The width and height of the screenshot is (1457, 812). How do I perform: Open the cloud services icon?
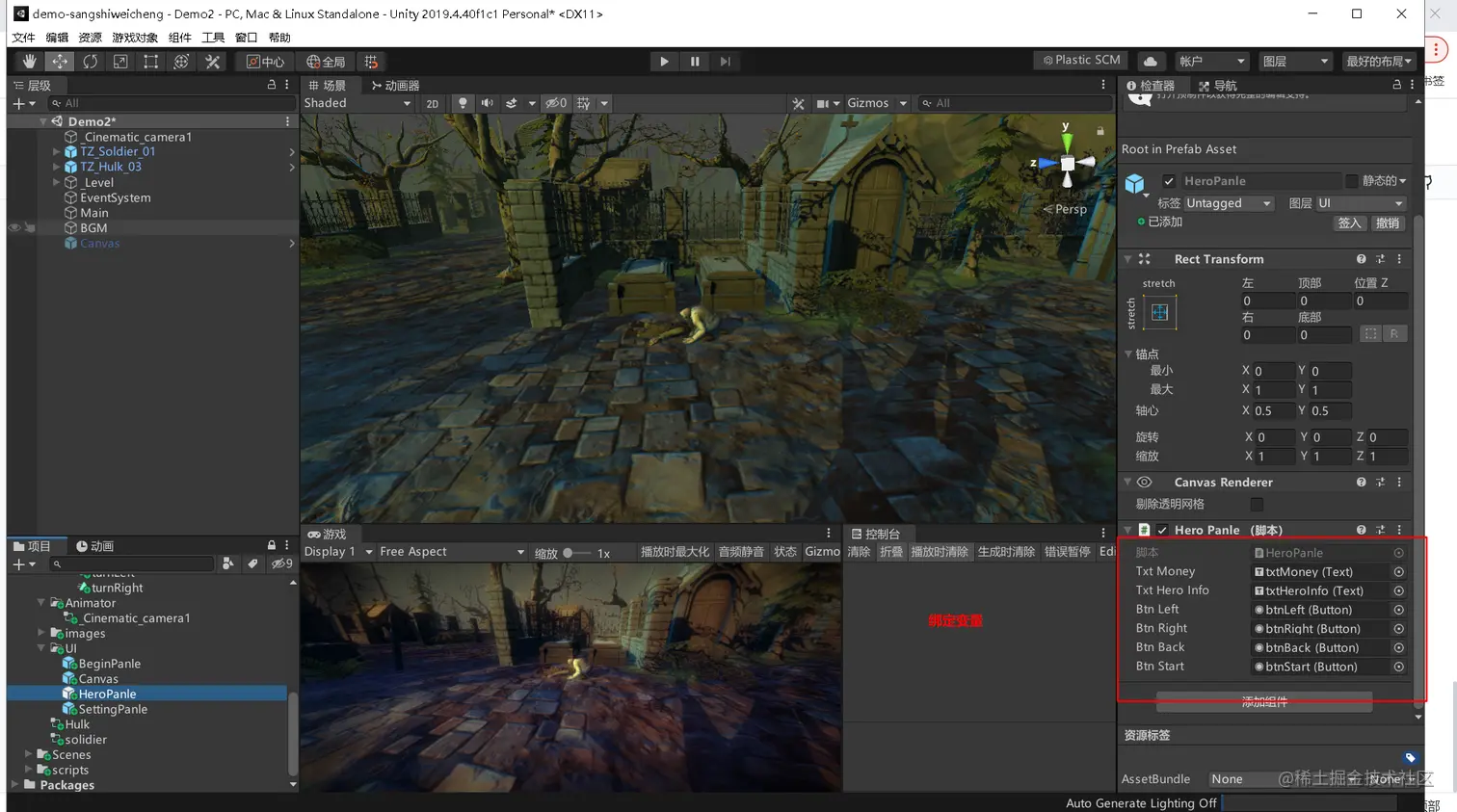pos(1151,61)
